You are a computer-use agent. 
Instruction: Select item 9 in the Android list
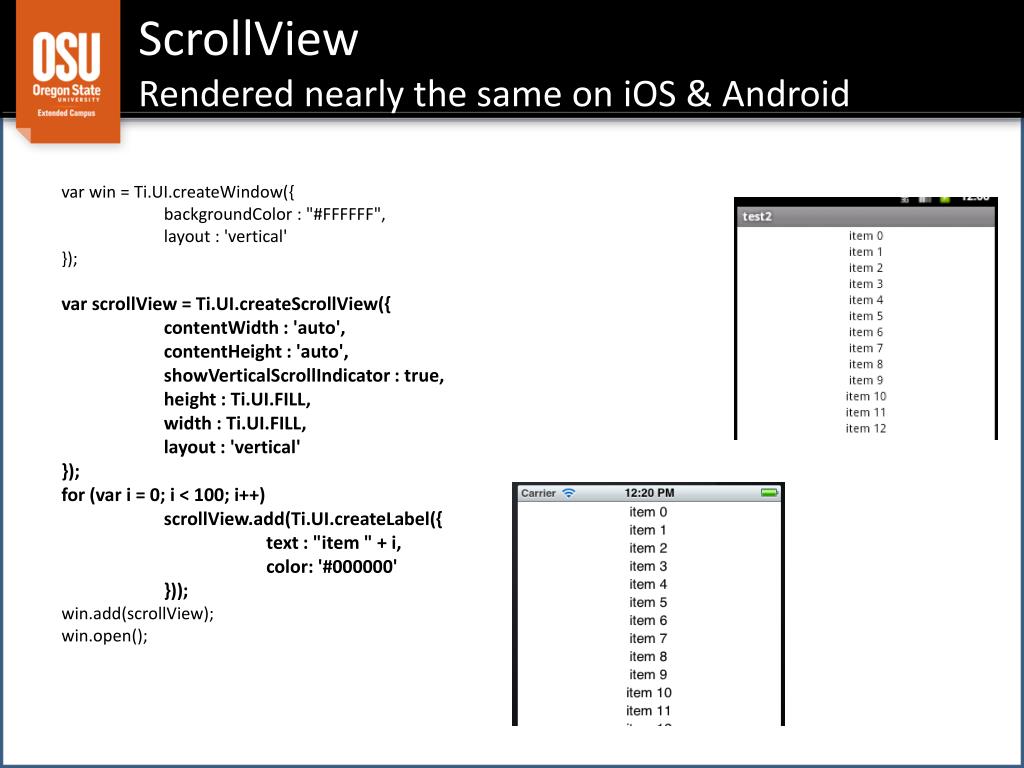point(866,380)
